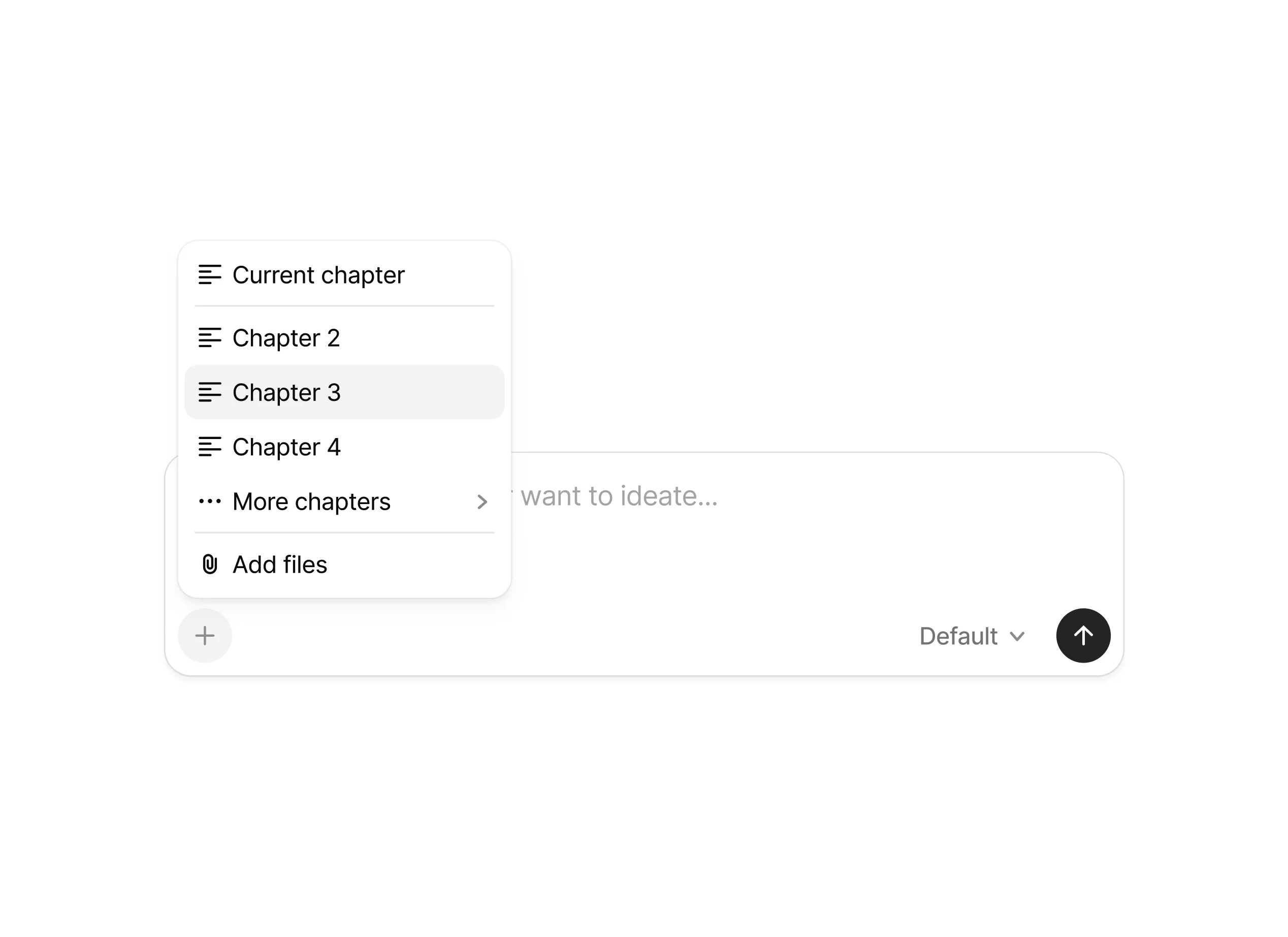This screenshot has width=1288, height=937.
Task: Select the Chapter 4 menu entry
Action: (x=286, y=447)
